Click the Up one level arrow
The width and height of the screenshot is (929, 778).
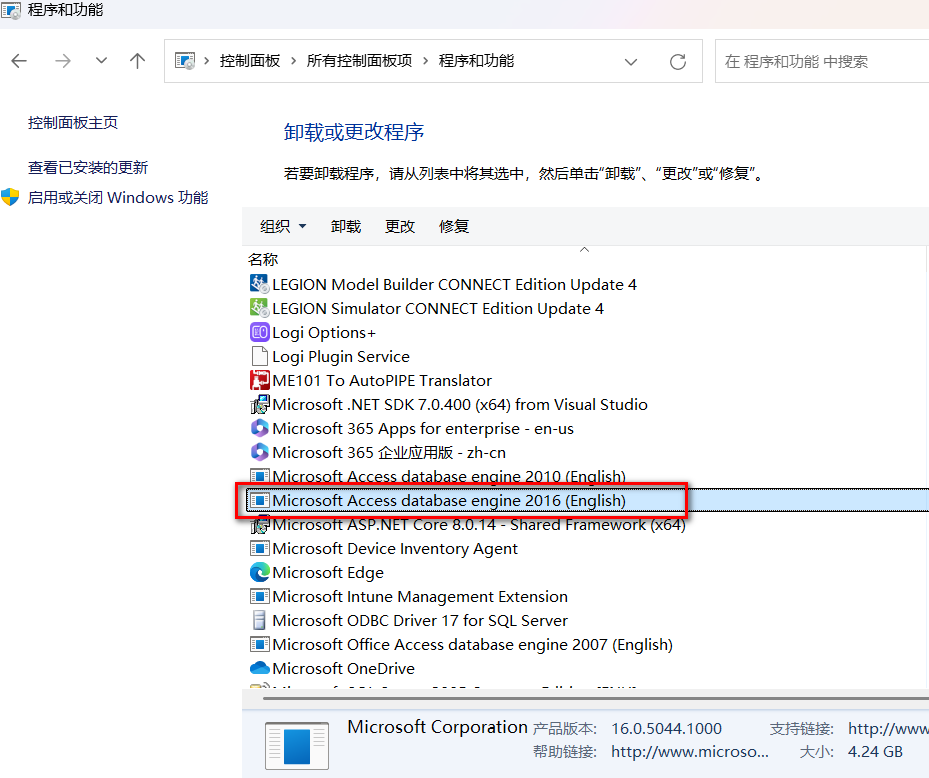[x=137, y=60]
